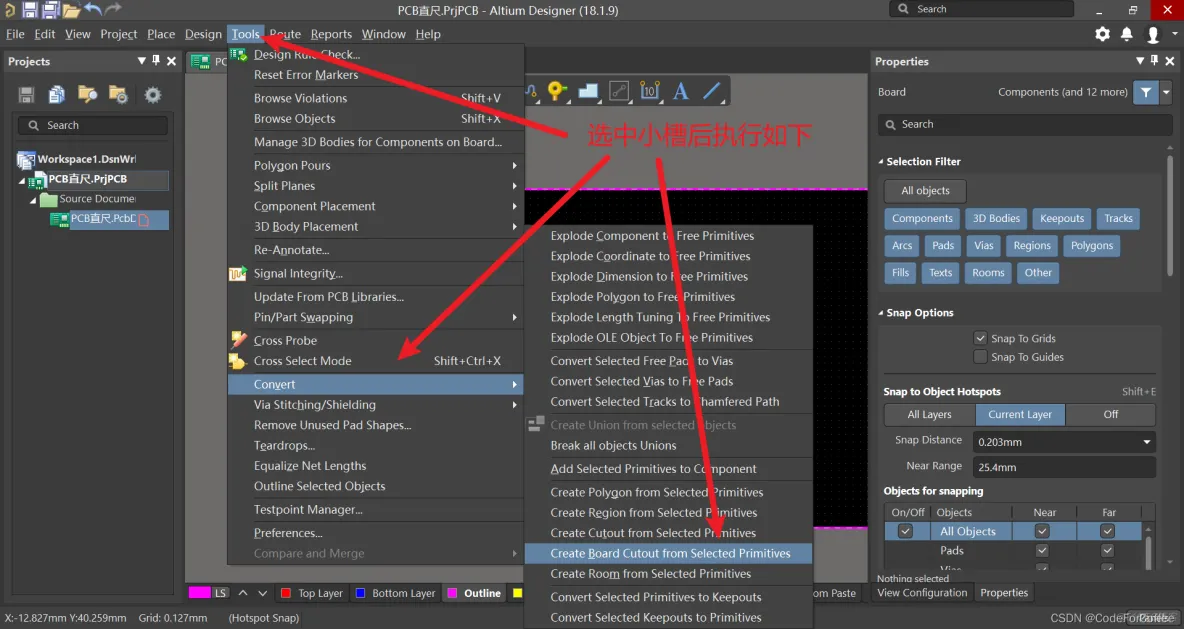Screen dimensions: 1184x629
Task: Click the layer down arrow in layer bar
Action: tap(262, 593)
